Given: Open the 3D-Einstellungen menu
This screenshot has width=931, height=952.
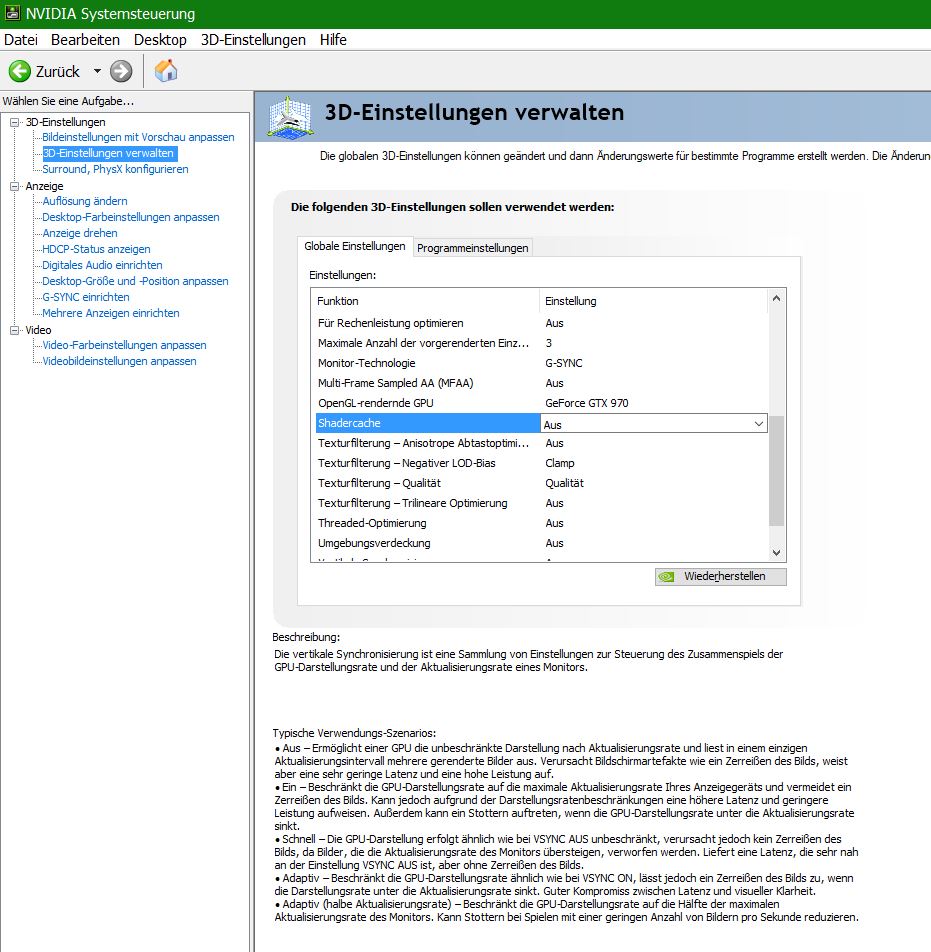Looking at the screenshot, I should (x=253, y=39).
